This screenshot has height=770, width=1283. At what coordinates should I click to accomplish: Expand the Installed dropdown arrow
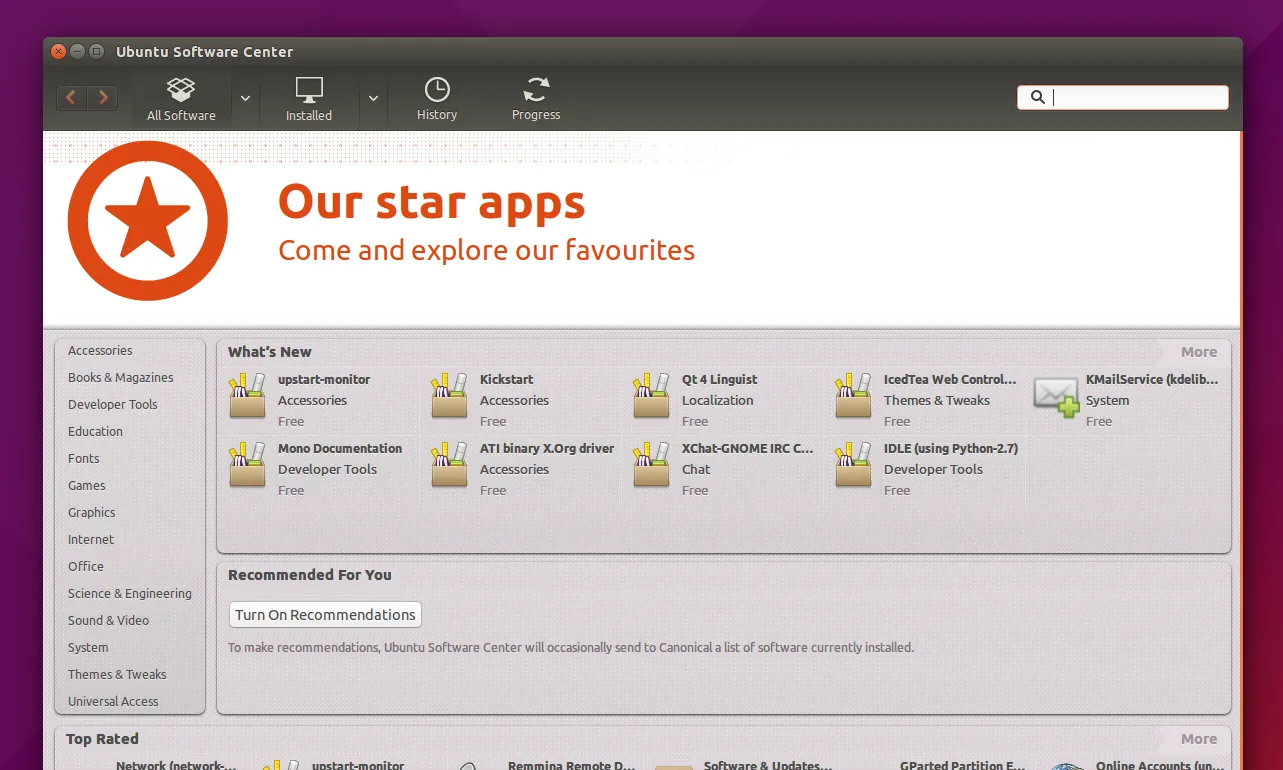point(373,98)
